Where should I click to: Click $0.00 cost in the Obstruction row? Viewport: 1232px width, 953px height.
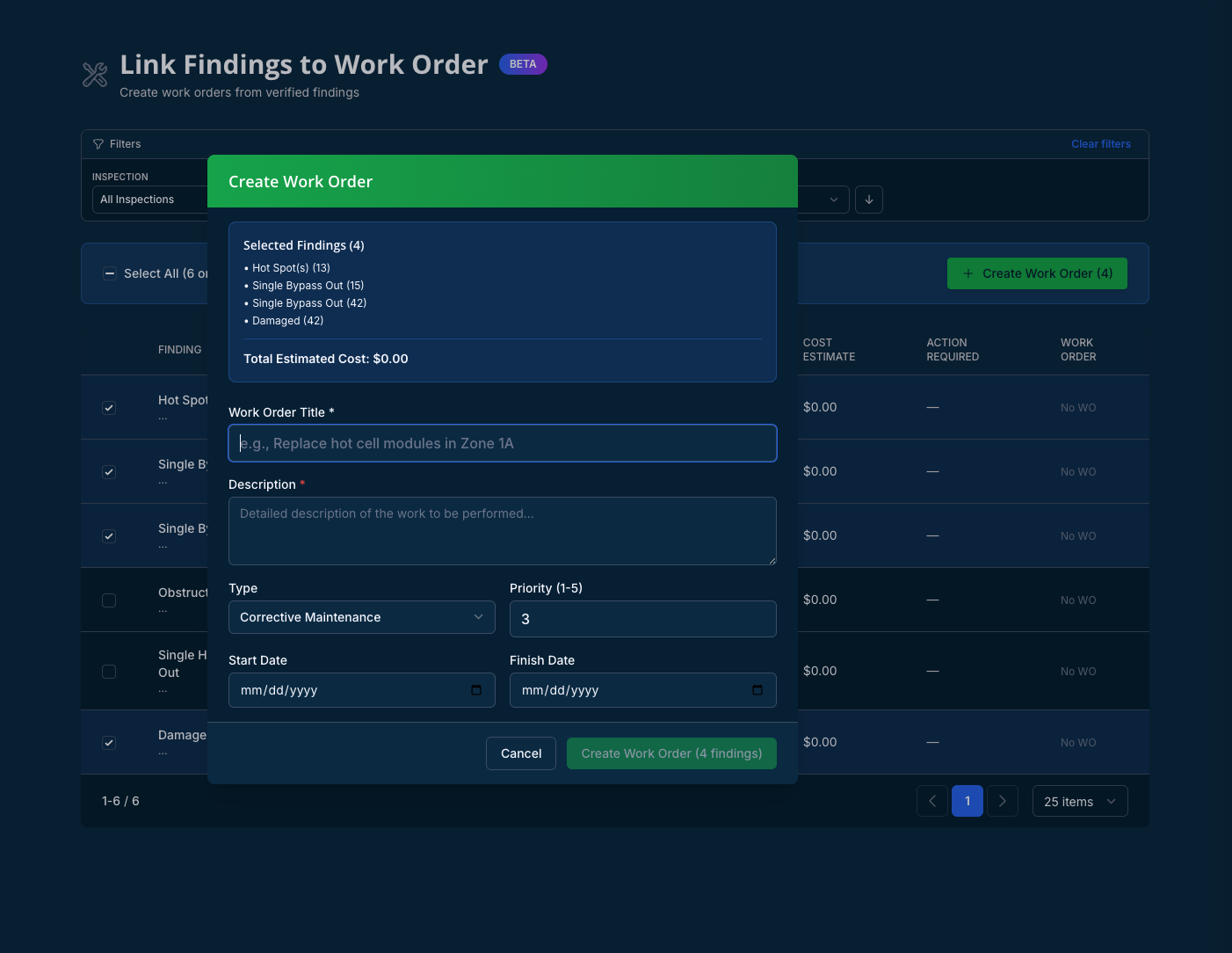point(820,600)
